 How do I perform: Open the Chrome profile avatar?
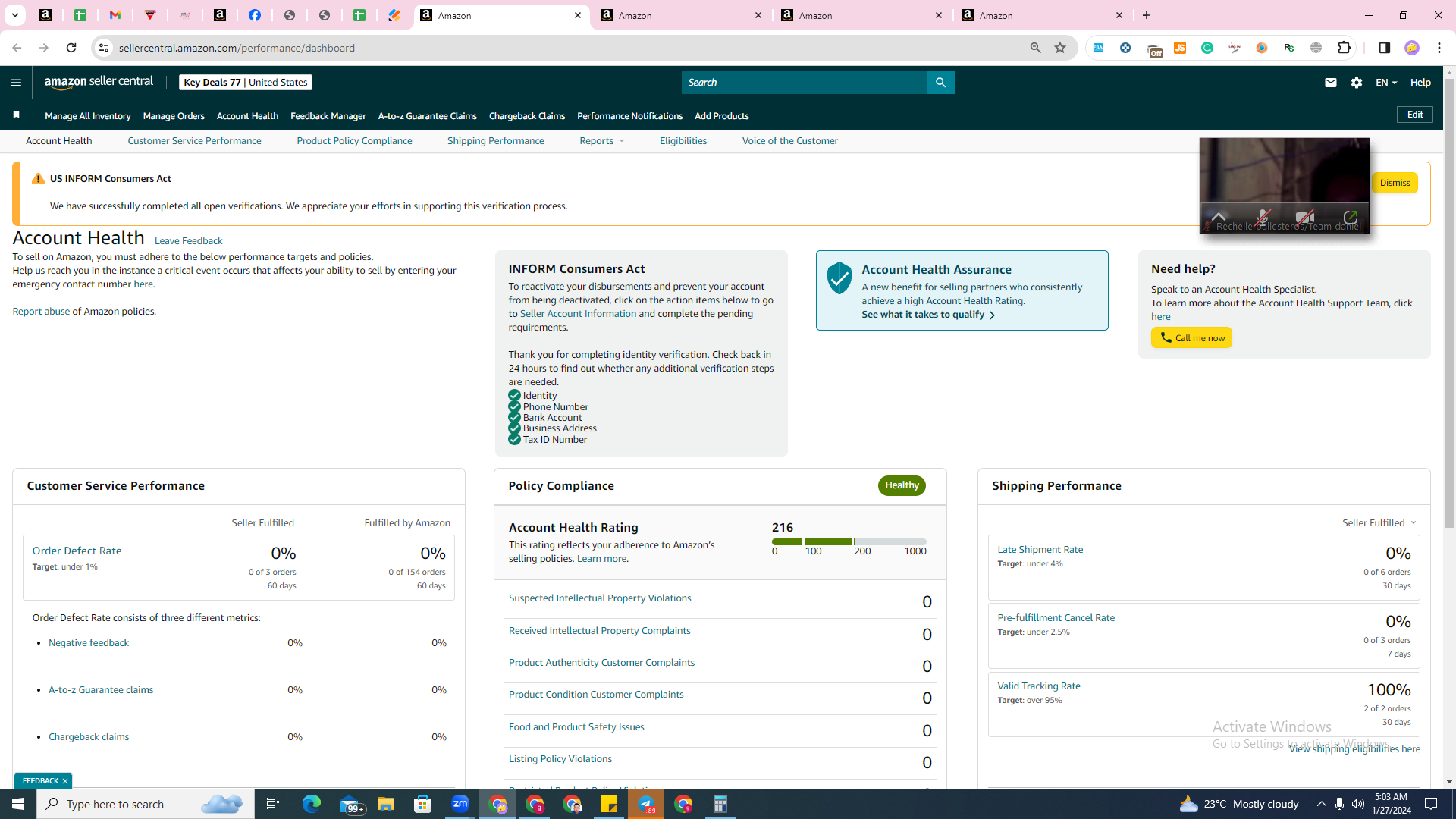click(1411, 48)
